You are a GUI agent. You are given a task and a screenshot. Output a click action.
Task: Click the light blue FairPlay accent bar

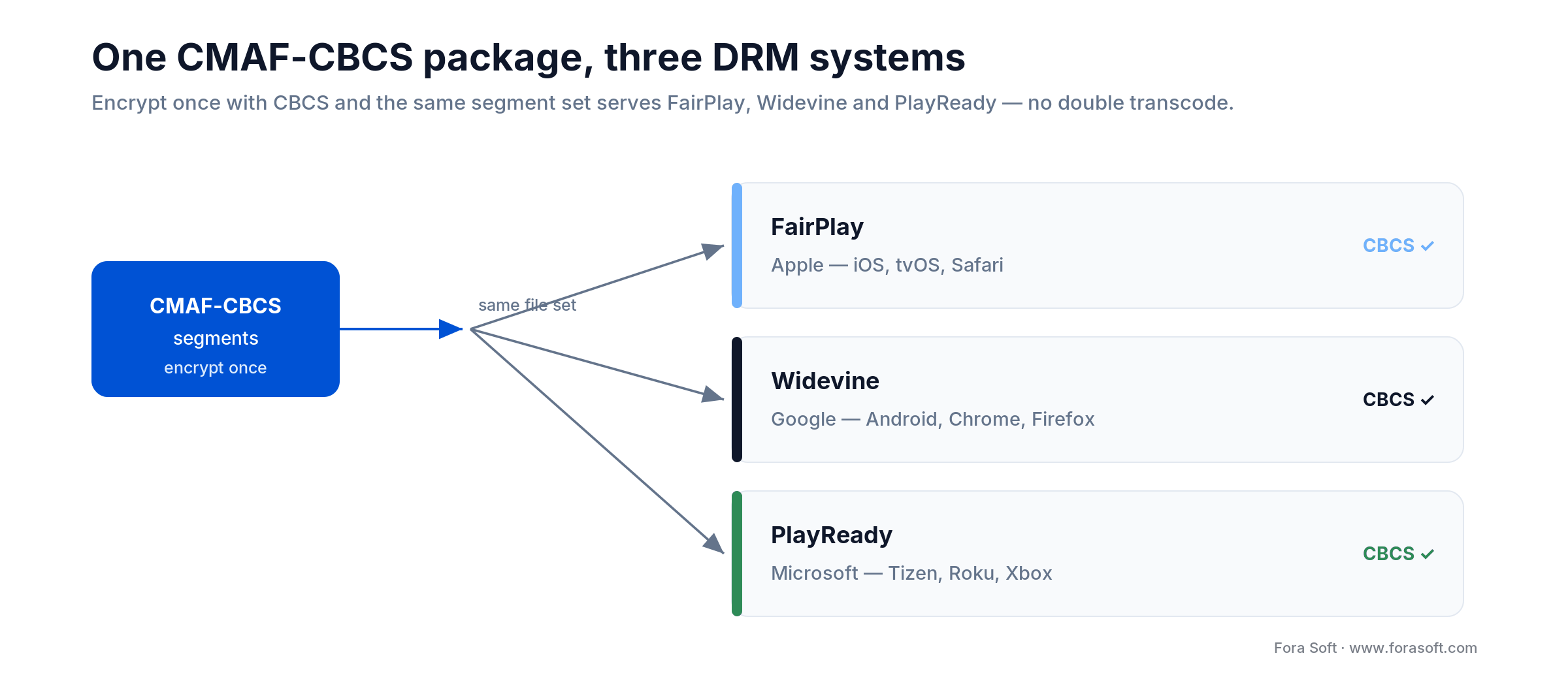click(737, 245)
